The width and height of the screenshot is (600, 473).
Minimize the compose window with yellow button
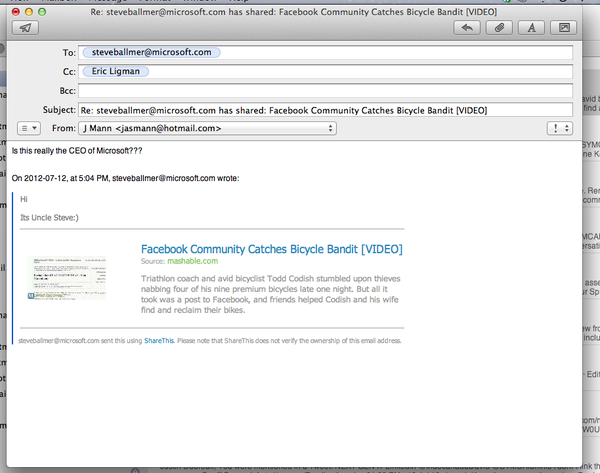click(x=29, y=12)
